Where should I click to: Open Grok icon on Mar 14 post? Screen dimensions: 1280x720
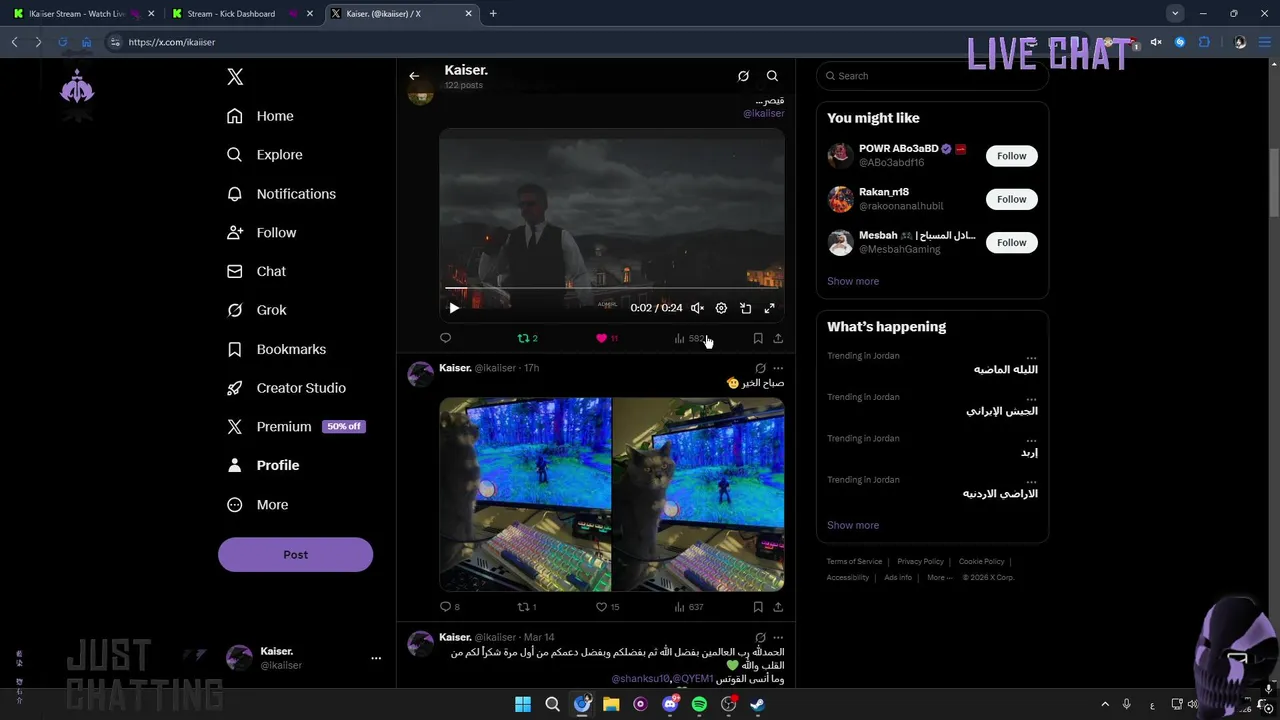click(760, 637)
